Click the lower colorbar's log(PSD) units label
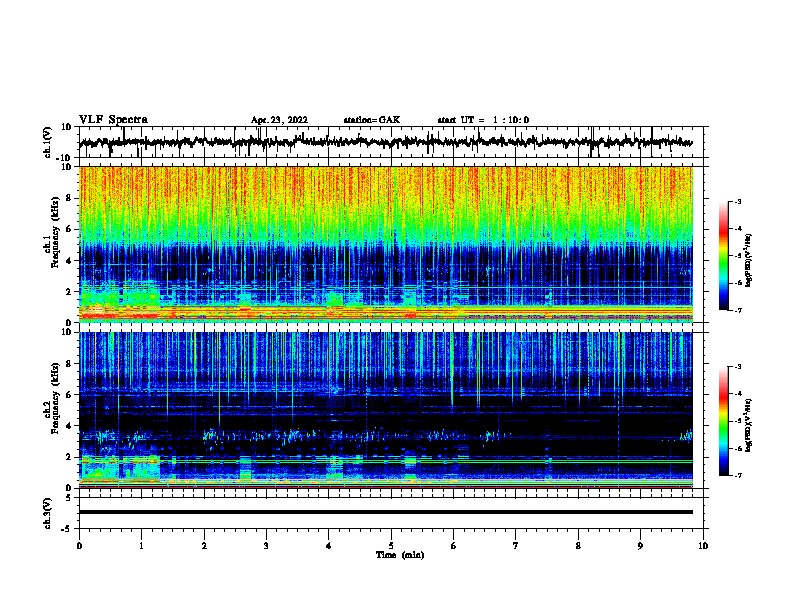This screenshot has width=792, height=612. tap(749, 426)
